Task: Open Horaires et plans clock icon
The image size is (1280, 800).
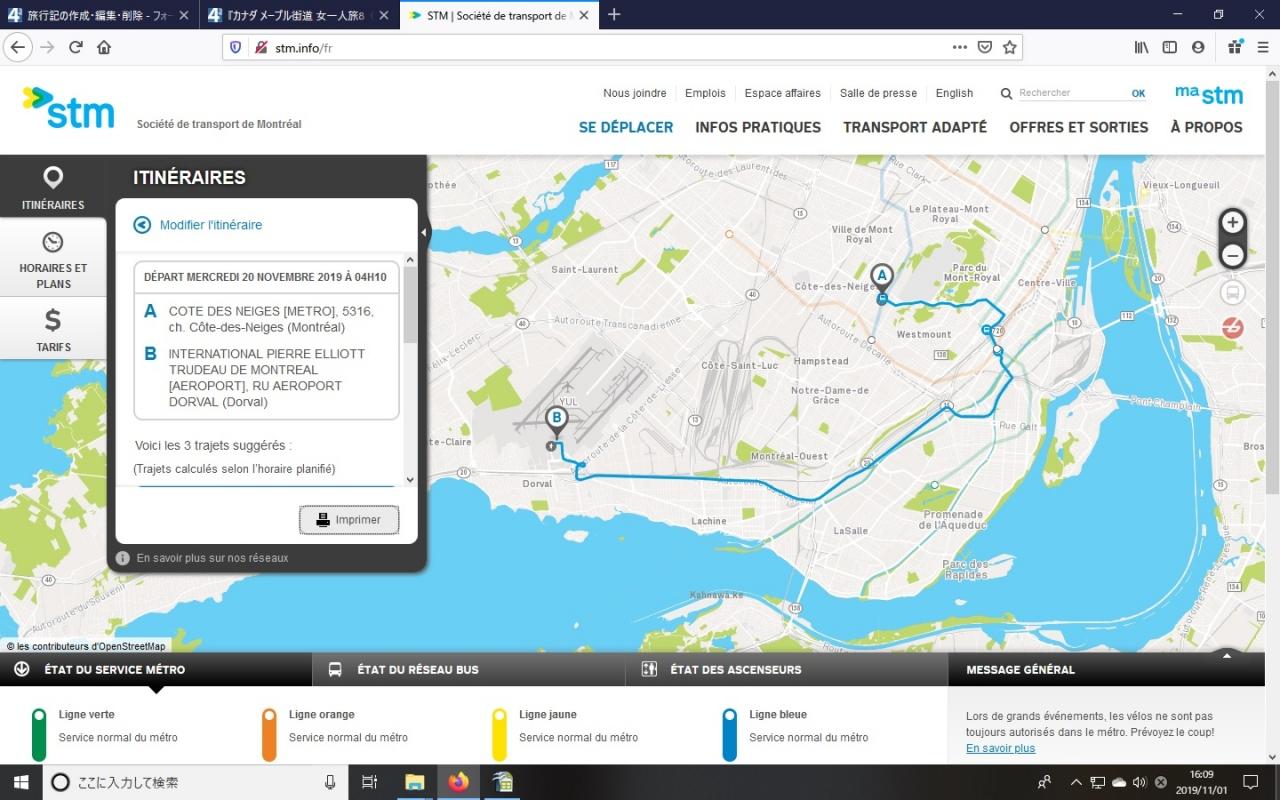Action: point(53,242)
